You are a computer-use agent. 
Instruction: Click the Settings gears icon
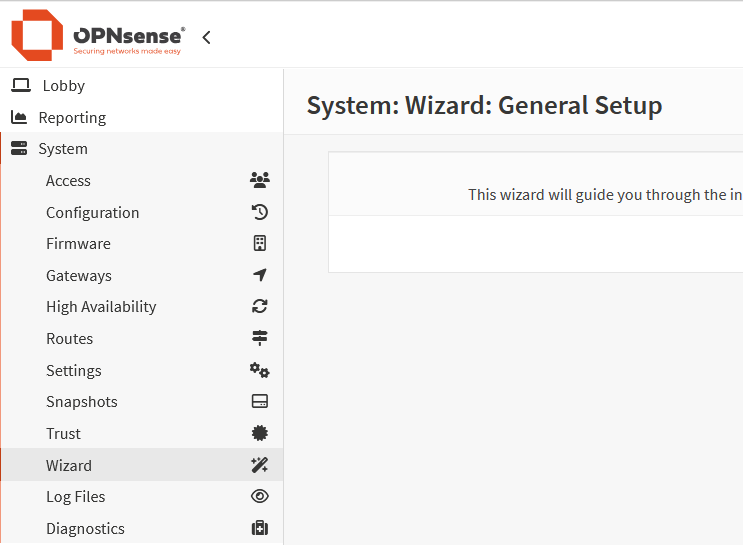click(259, 371)
